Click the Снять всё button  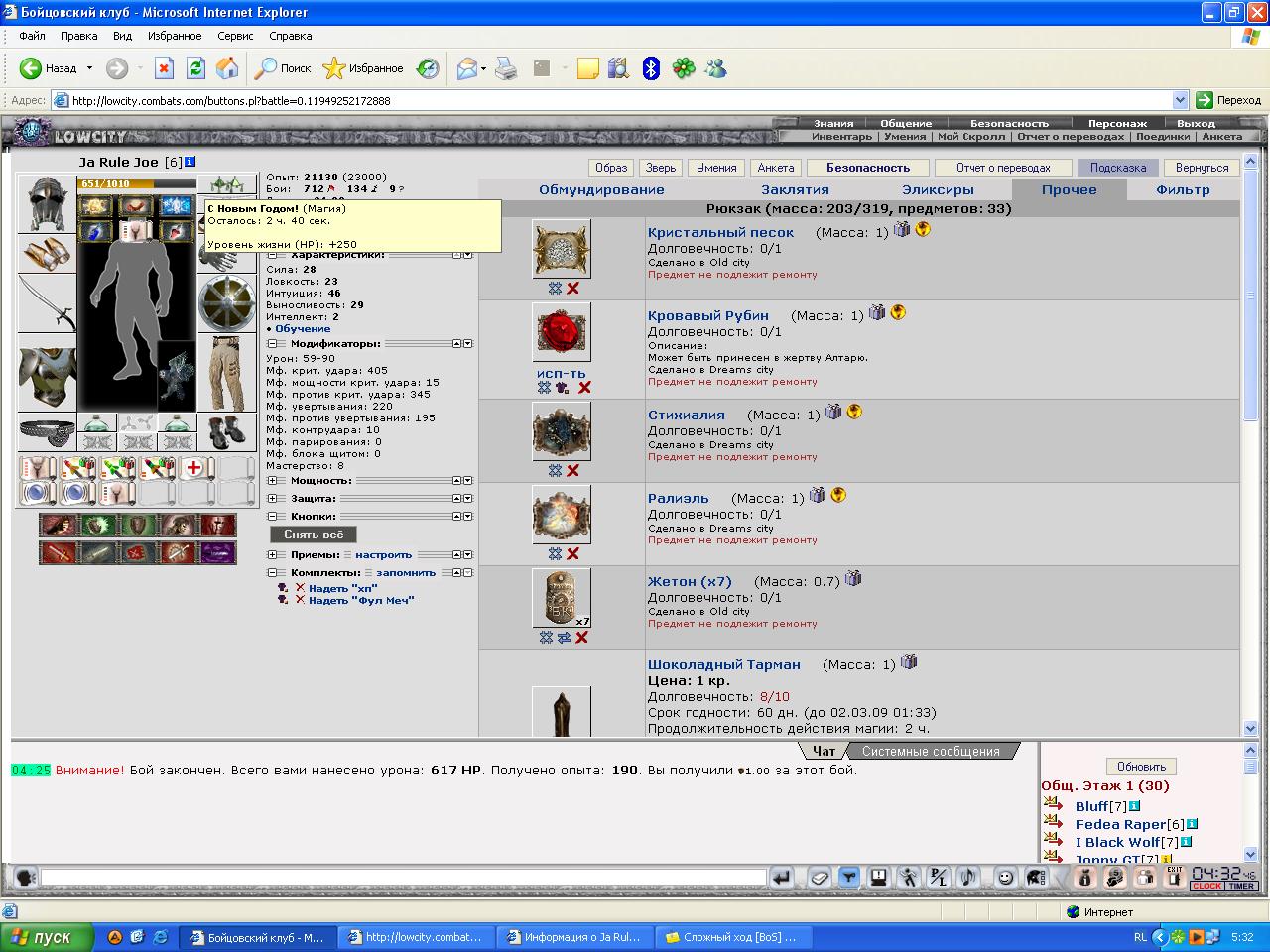(x=314, y=534)
